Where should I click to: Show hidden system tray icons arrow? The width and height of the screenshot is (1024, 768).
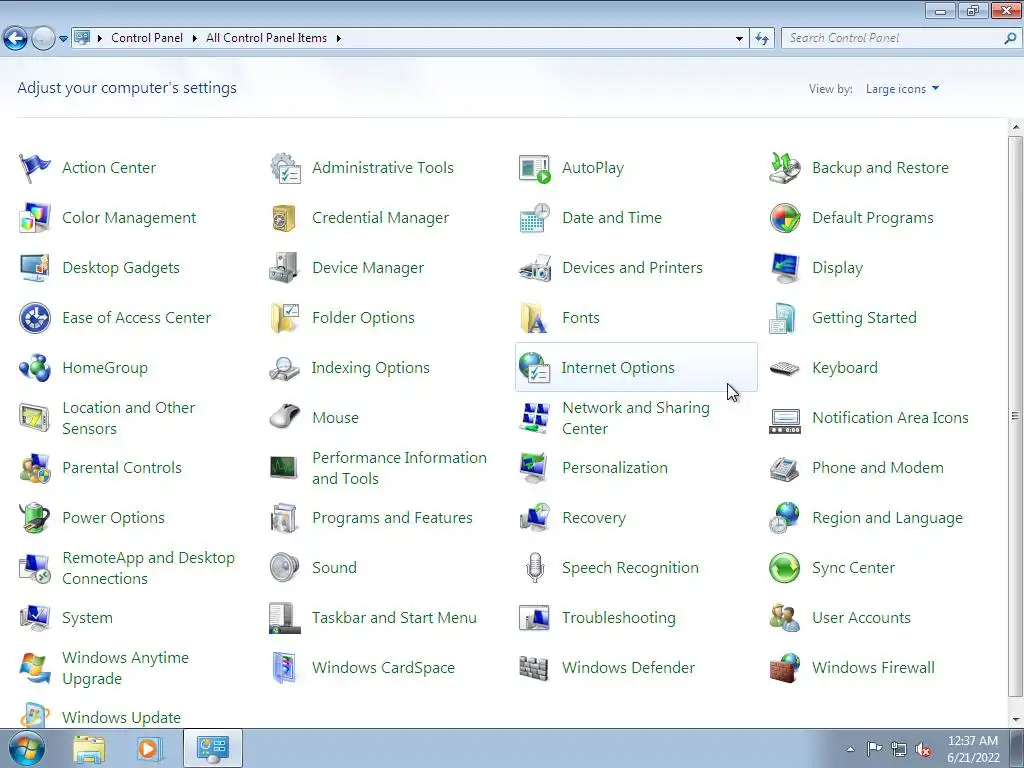850,749
